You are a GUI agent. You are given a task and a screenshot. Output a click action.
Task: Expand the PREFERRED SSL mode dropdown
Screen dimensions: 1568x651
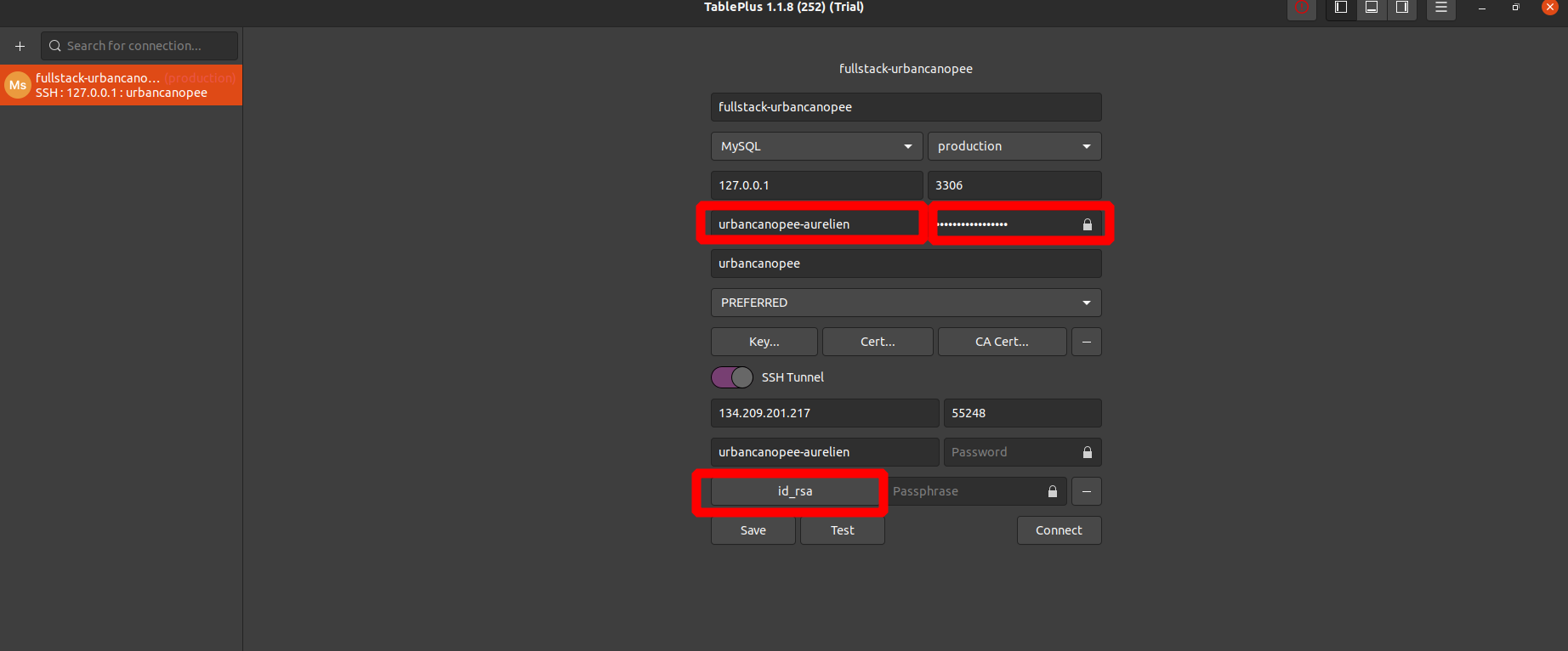point(906,303)
